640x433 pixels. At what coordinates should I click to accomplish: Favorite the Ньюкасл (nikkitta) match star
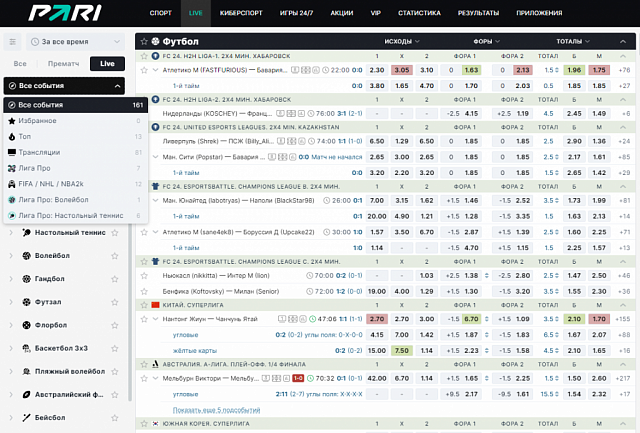144,275
